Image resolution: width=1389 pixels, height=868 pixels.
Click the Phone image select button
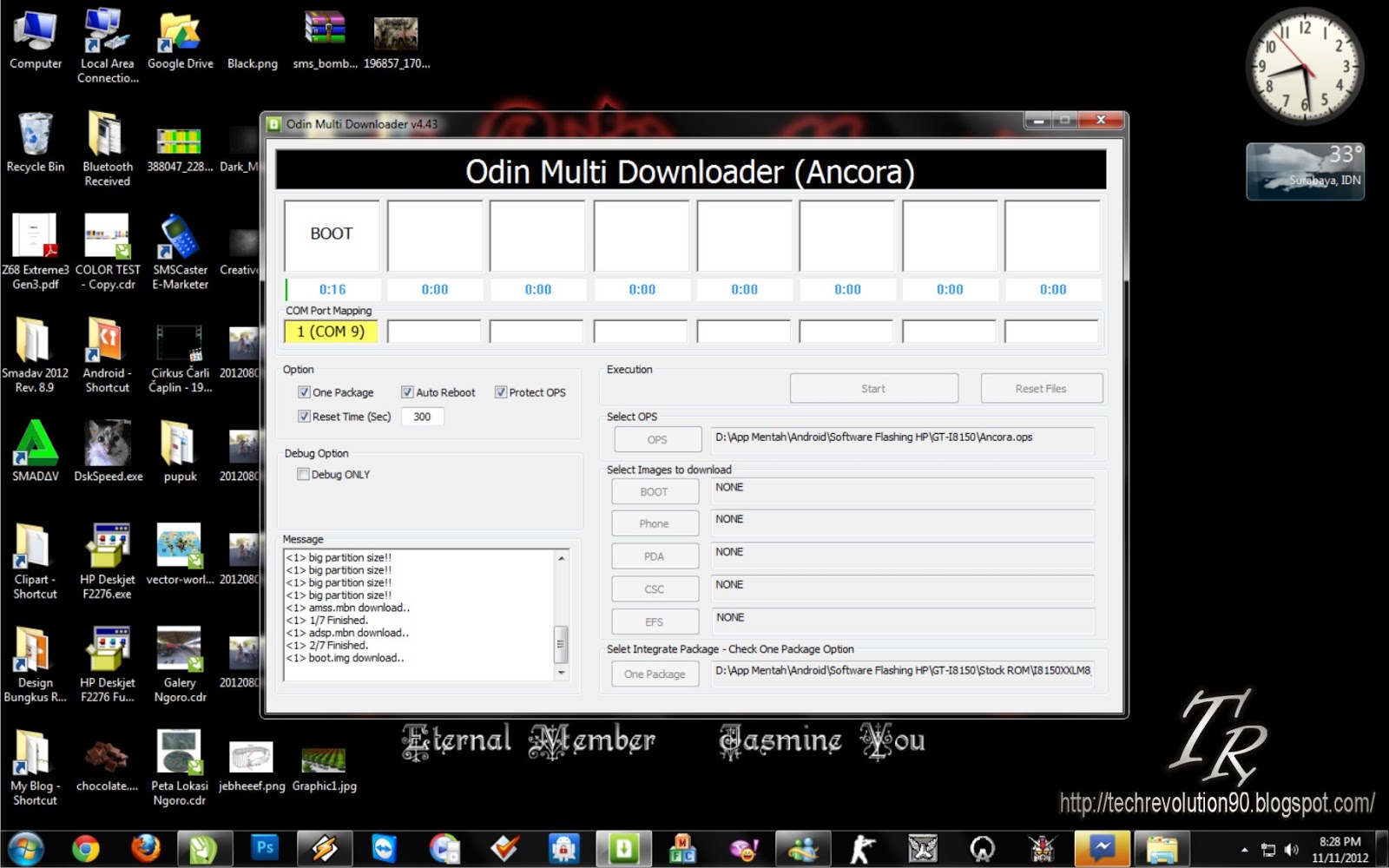tap(655, 523)
